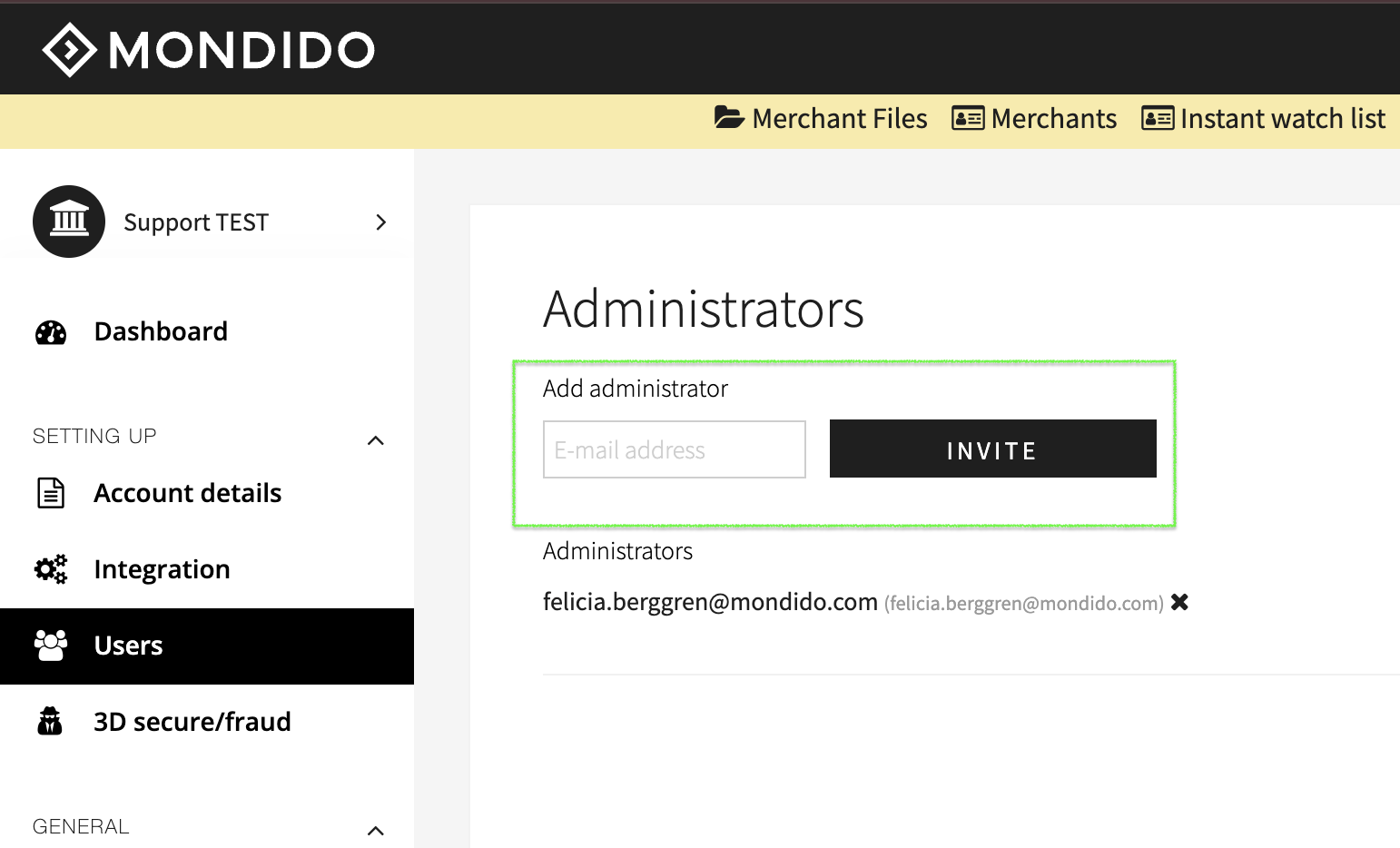
Task: Click the Administrators page heading
Action: pyautogui.click(x=704, y=310)
